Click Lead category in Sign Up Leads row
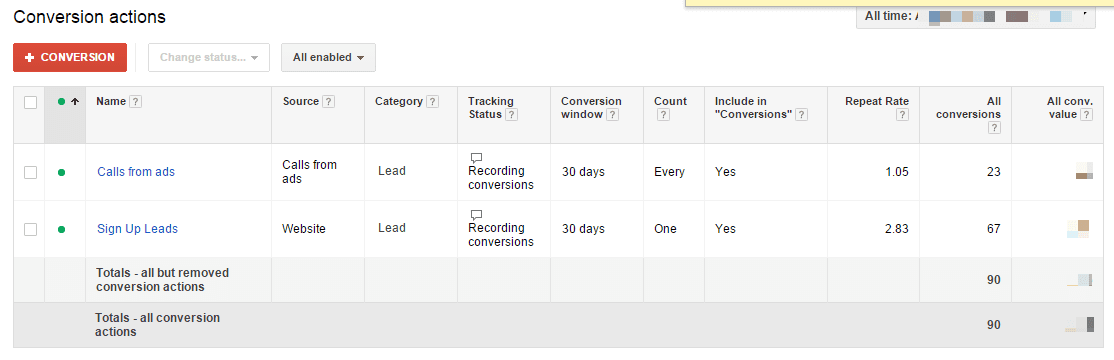 click(391, 228)
